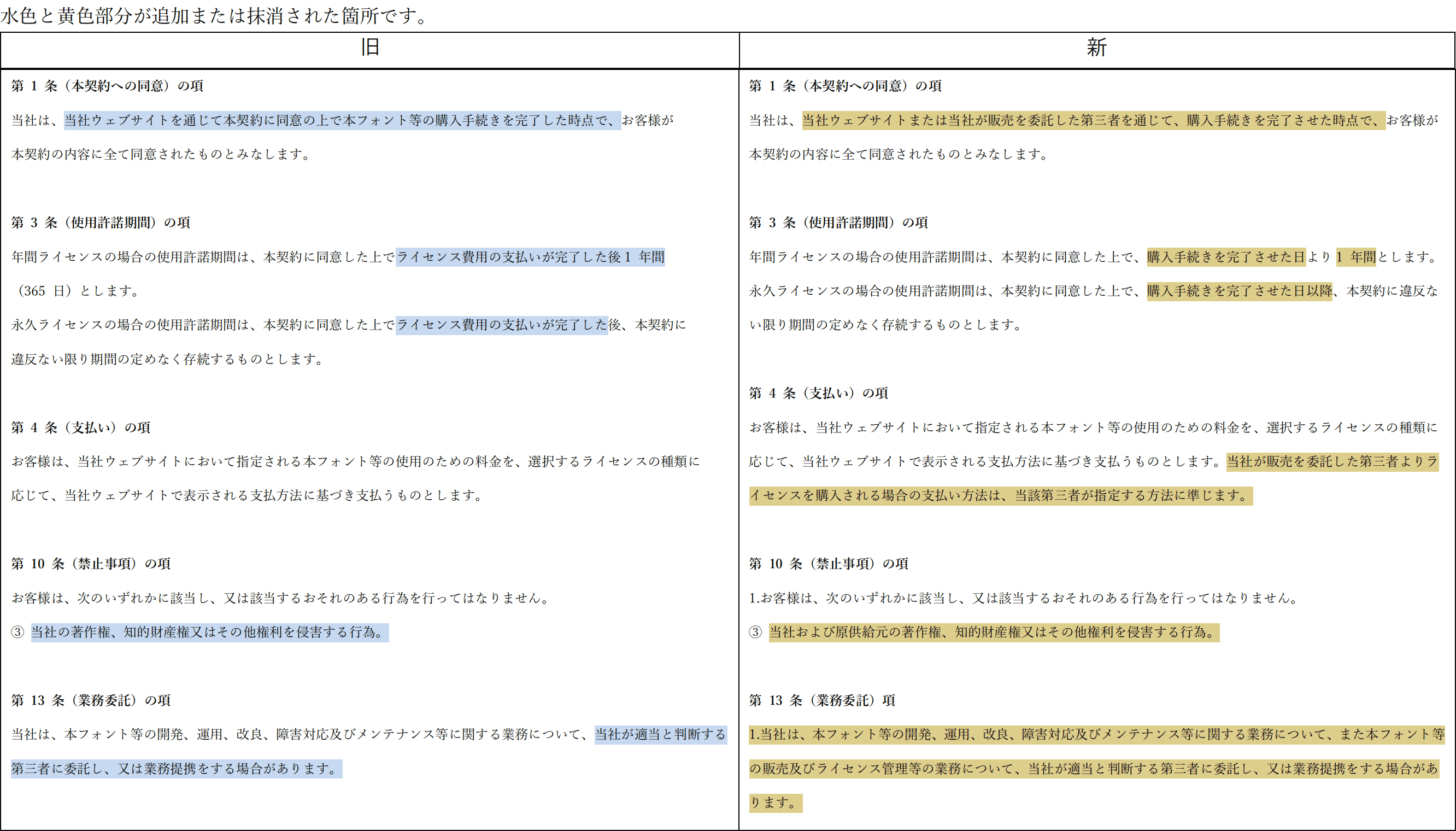Click the blue highlight ending with 後1年間
The width and height of the screenshot is (1456, 831).
[x=530, y=258]
